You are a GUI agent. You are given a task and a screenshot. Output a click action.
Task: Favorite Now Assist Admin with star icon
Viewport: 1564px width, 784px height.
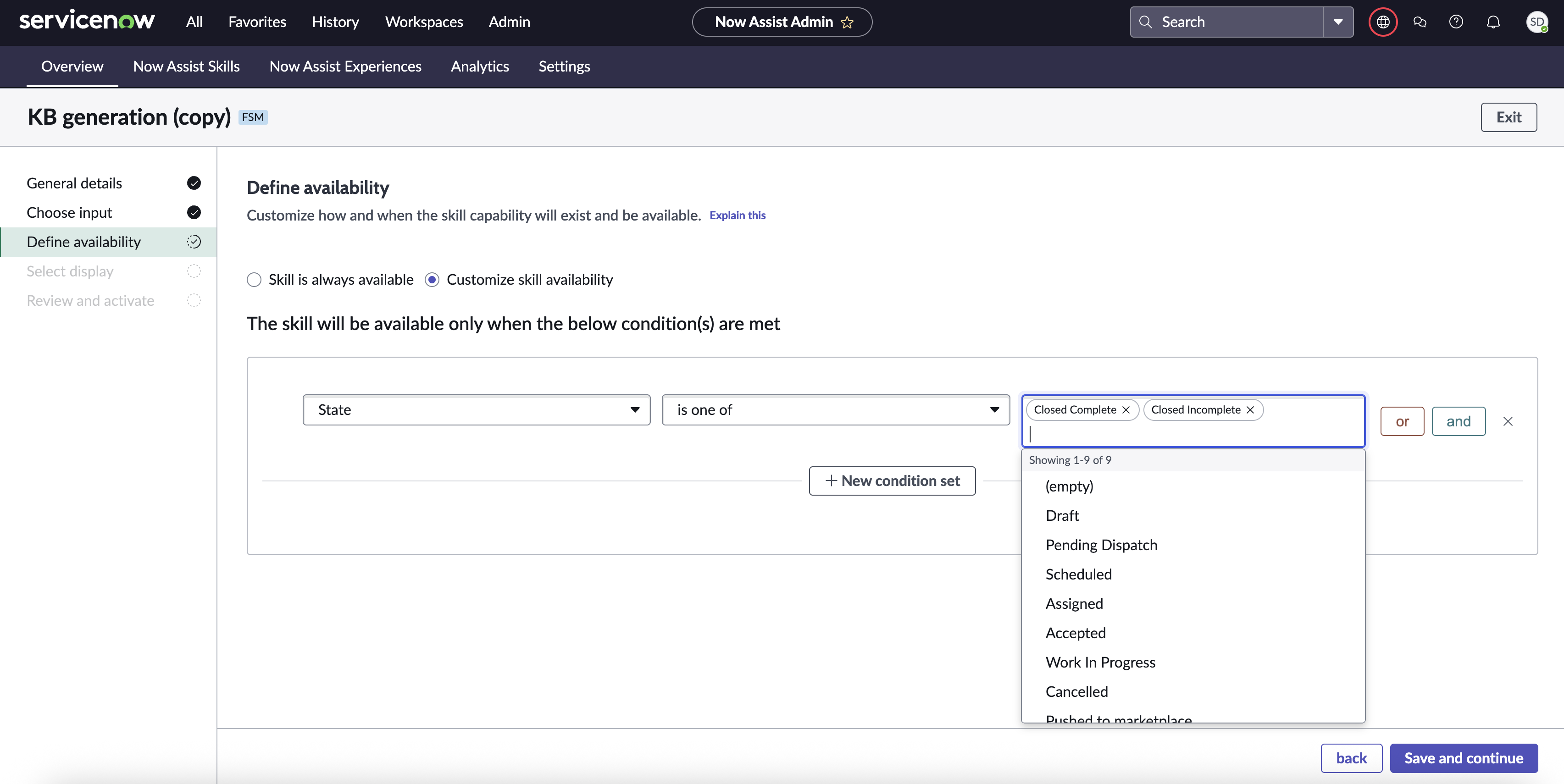[x=847, y=22]
